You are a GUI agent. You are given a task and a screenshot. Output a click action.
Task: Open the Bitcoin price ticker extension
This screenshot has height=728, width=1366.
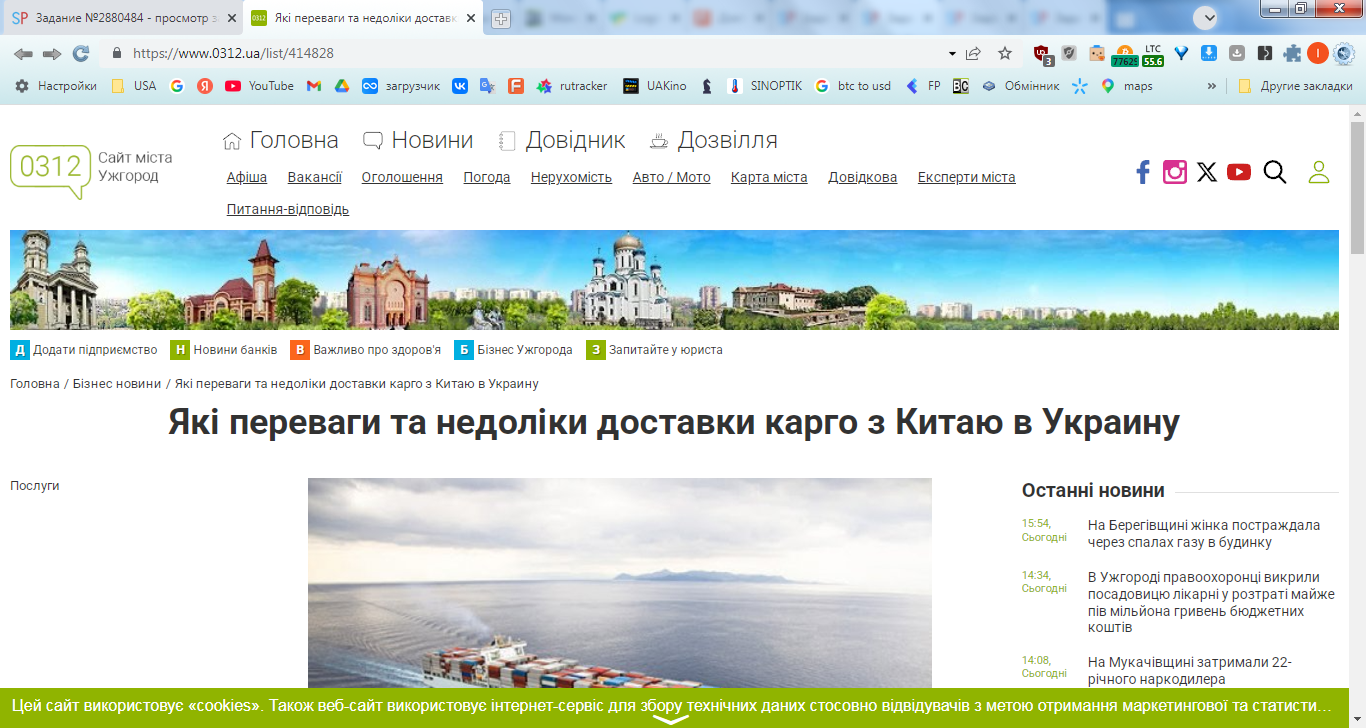point(1124,54)
